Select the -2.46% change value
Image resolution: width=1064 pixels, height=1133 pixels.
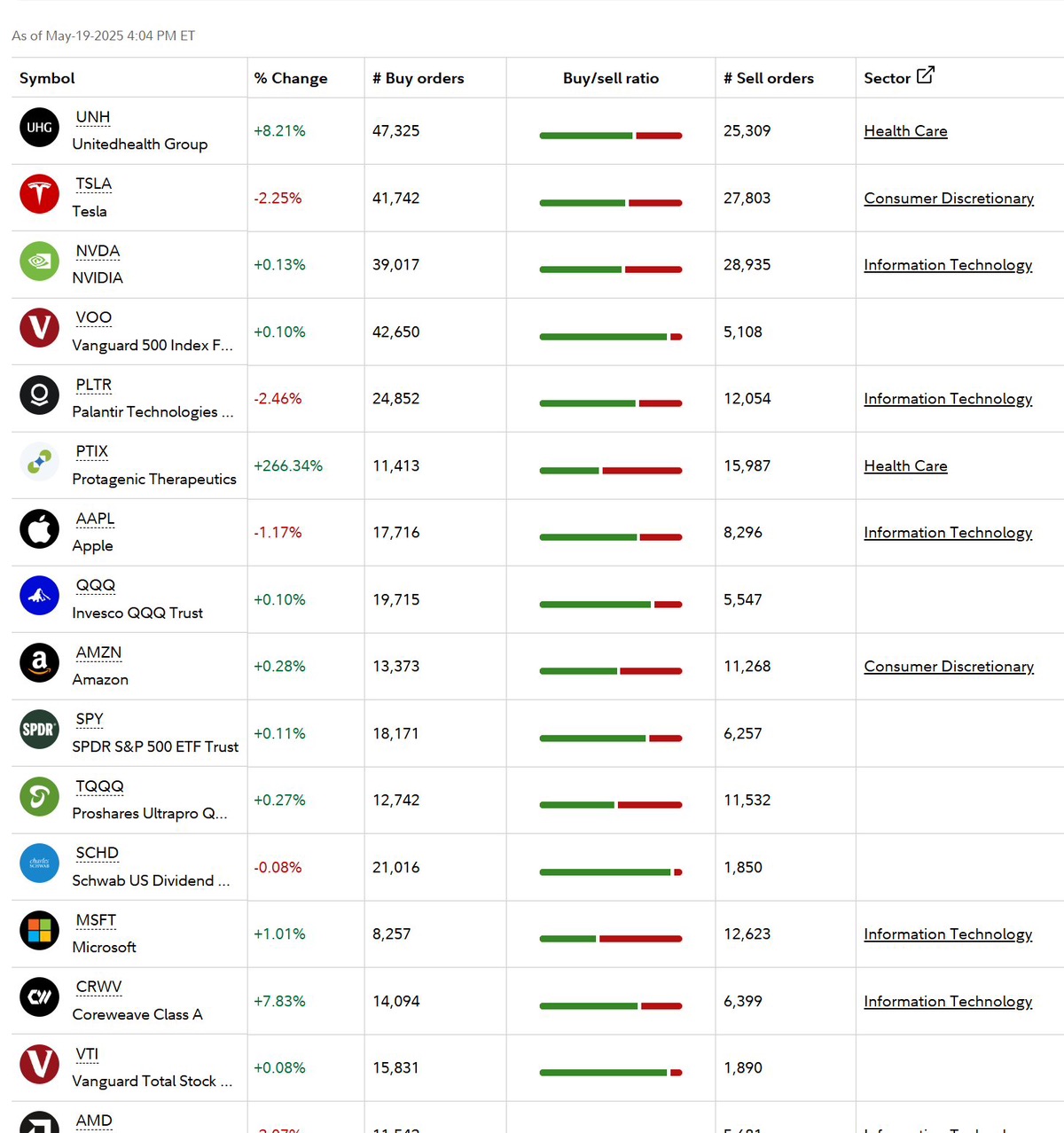[x=278, y=399]
